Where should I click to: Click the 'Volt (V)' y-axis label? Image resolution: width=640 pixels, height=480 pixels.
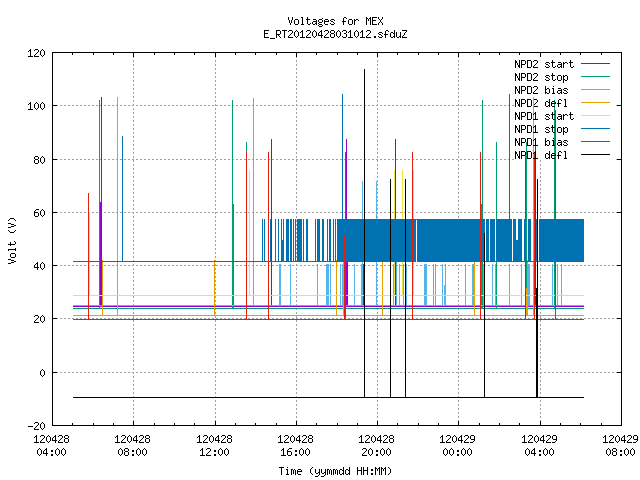coord(12,240)
